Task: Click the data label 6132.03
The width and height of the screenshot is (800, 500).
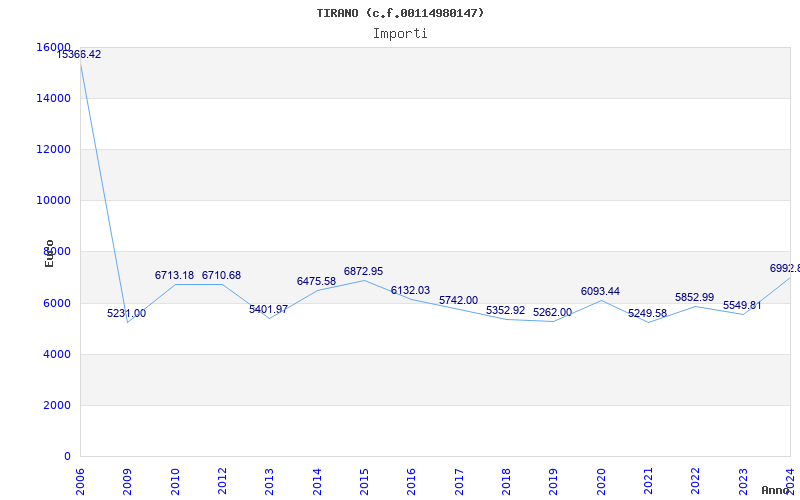Action: pos(410,290)
